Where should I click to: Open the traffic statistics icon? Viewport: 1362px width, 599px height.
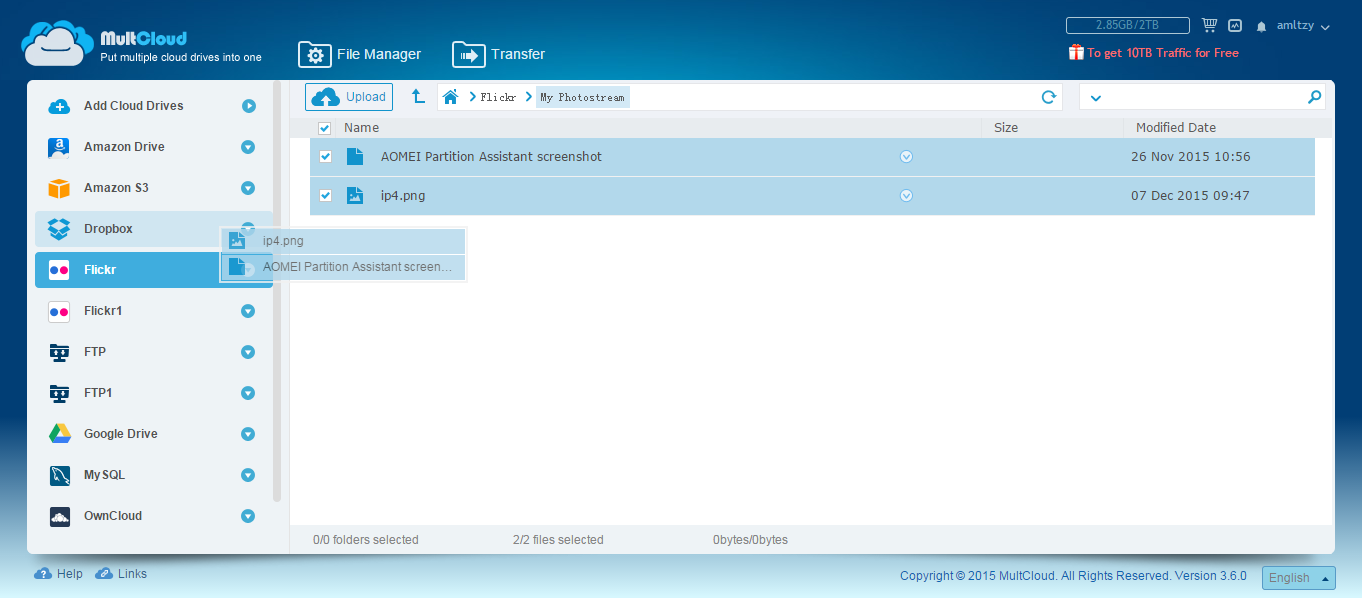coord(1235,26)
